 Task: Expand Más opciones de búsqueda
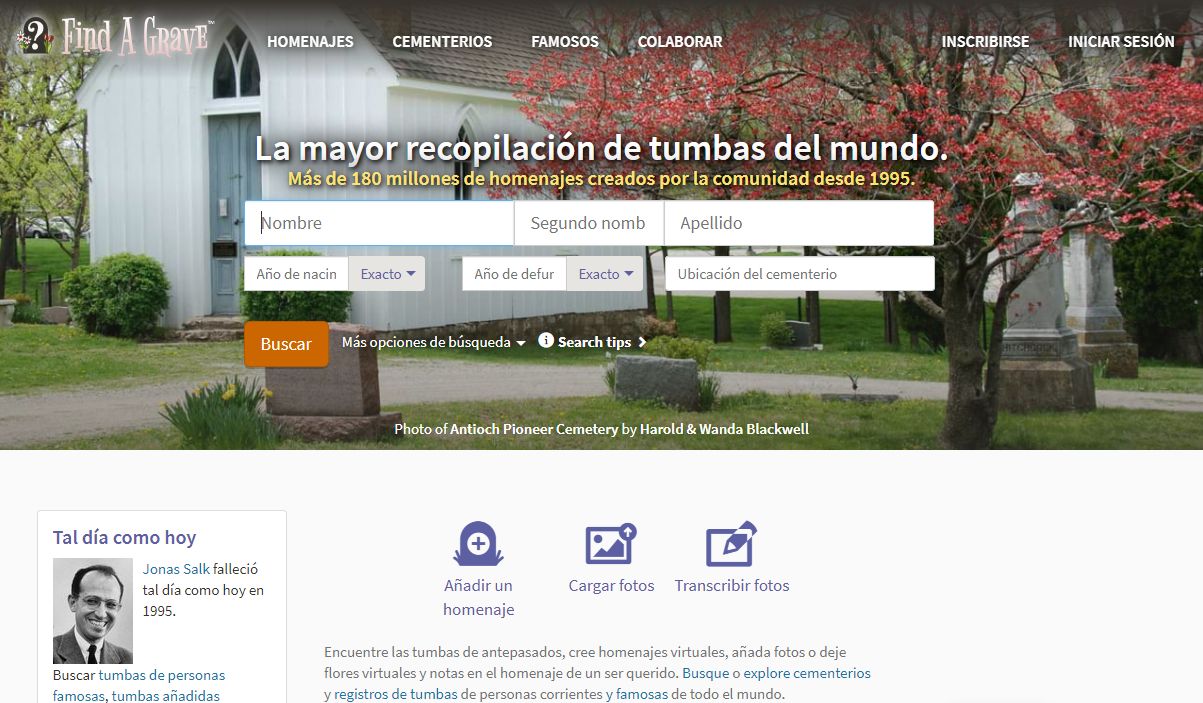[x=433, y=342]
